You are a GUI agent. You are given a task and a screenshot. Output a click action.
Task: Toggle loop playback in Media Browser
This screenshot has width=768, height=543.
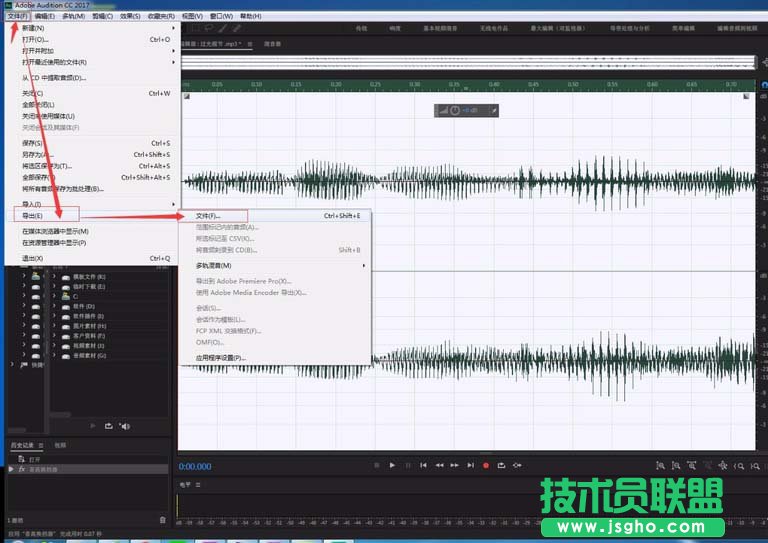click(108, 426)
